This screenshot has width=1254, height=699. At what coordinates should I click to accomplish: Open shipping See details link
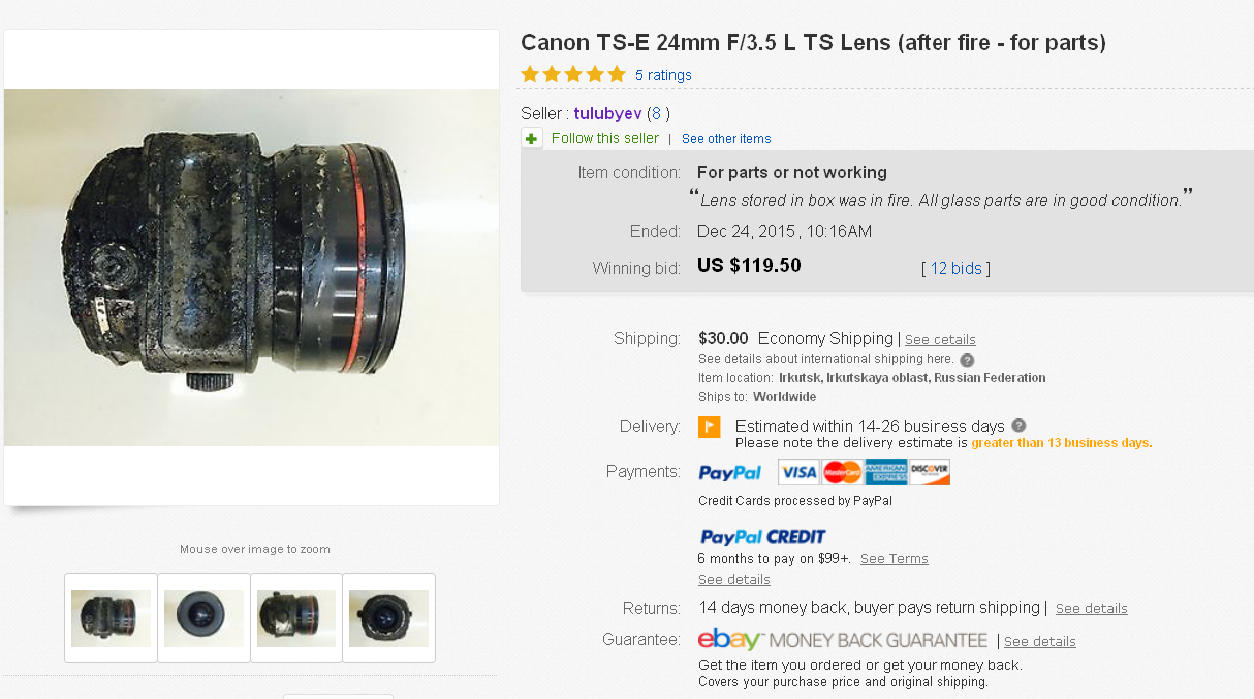940,340
